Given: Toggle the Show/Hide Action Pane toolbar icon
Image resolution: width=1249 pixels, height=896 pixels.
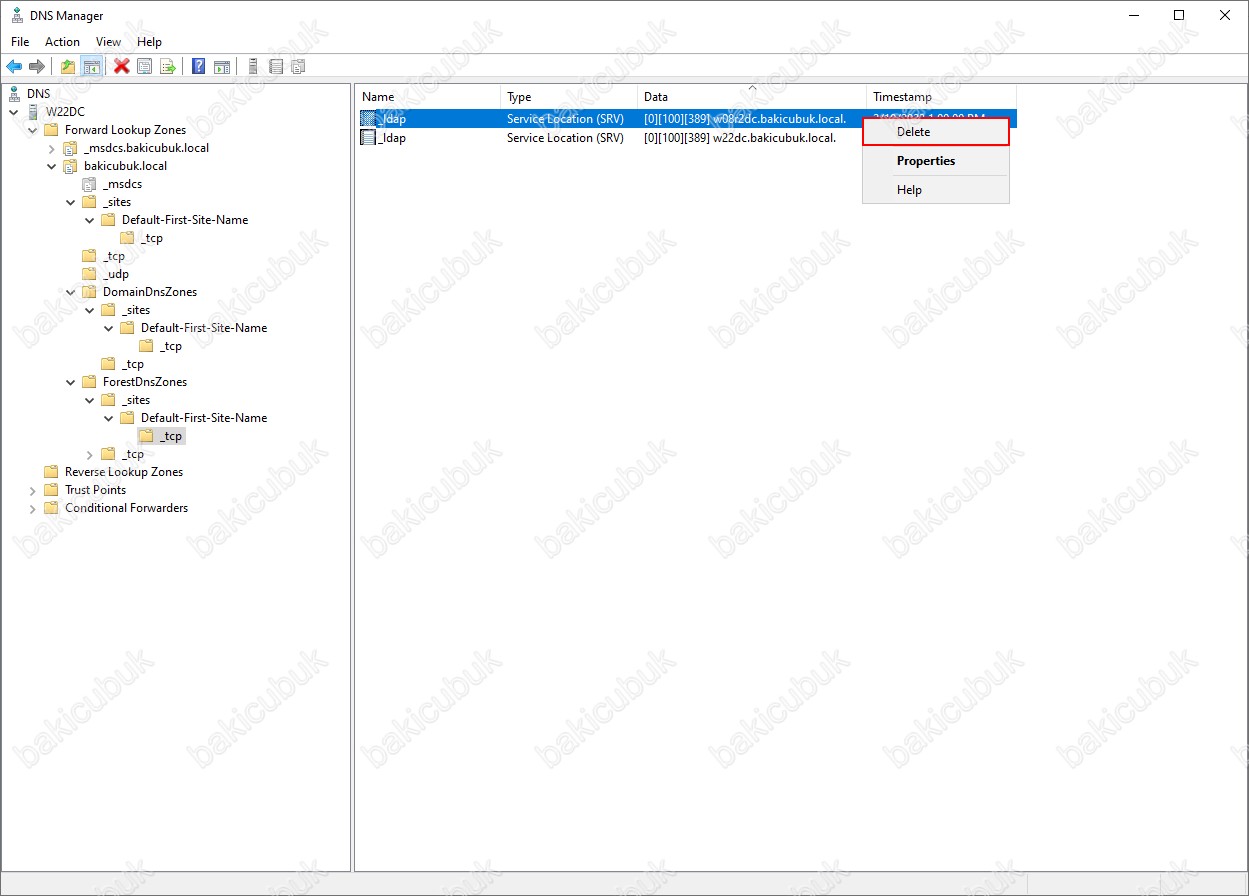Looking at the screenshot, I should tap(222, 67).
